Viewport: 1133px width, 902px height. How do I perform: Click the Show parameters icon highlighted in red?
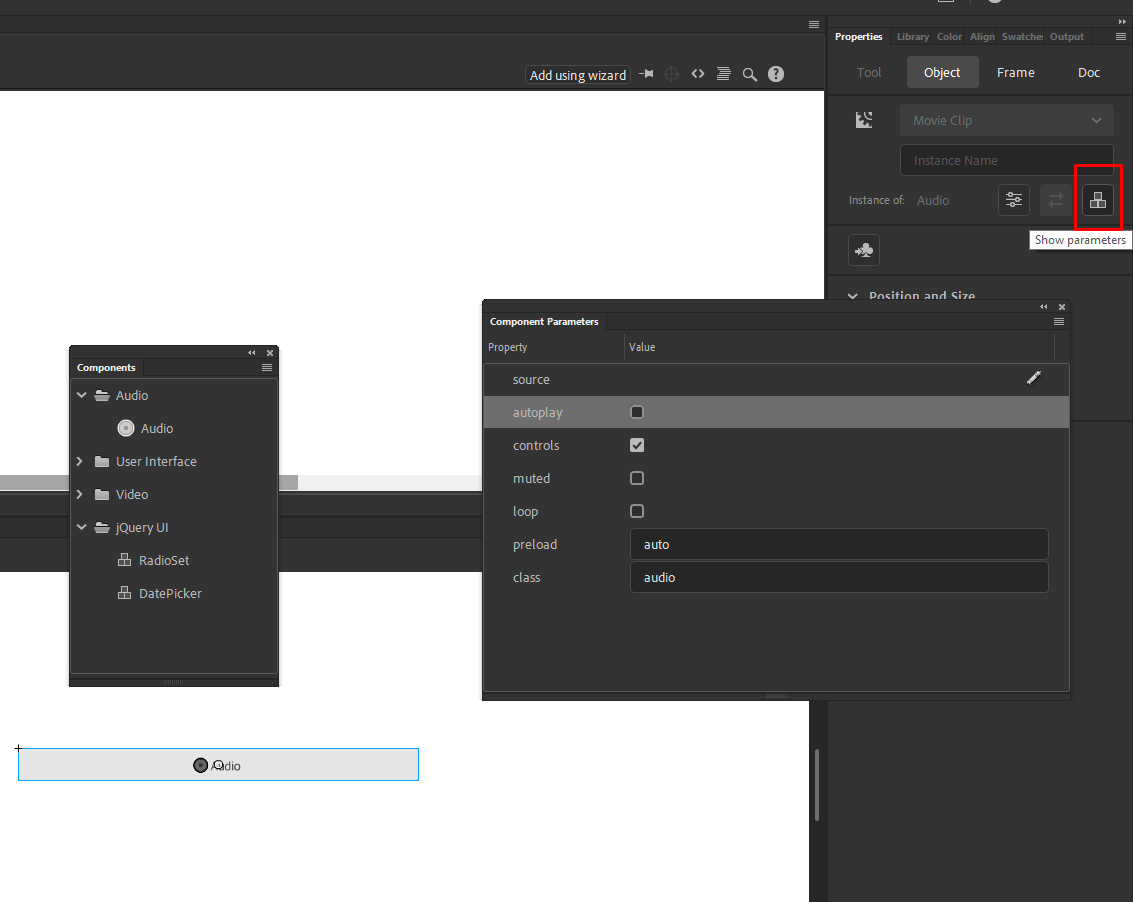tap(1098, 200)
